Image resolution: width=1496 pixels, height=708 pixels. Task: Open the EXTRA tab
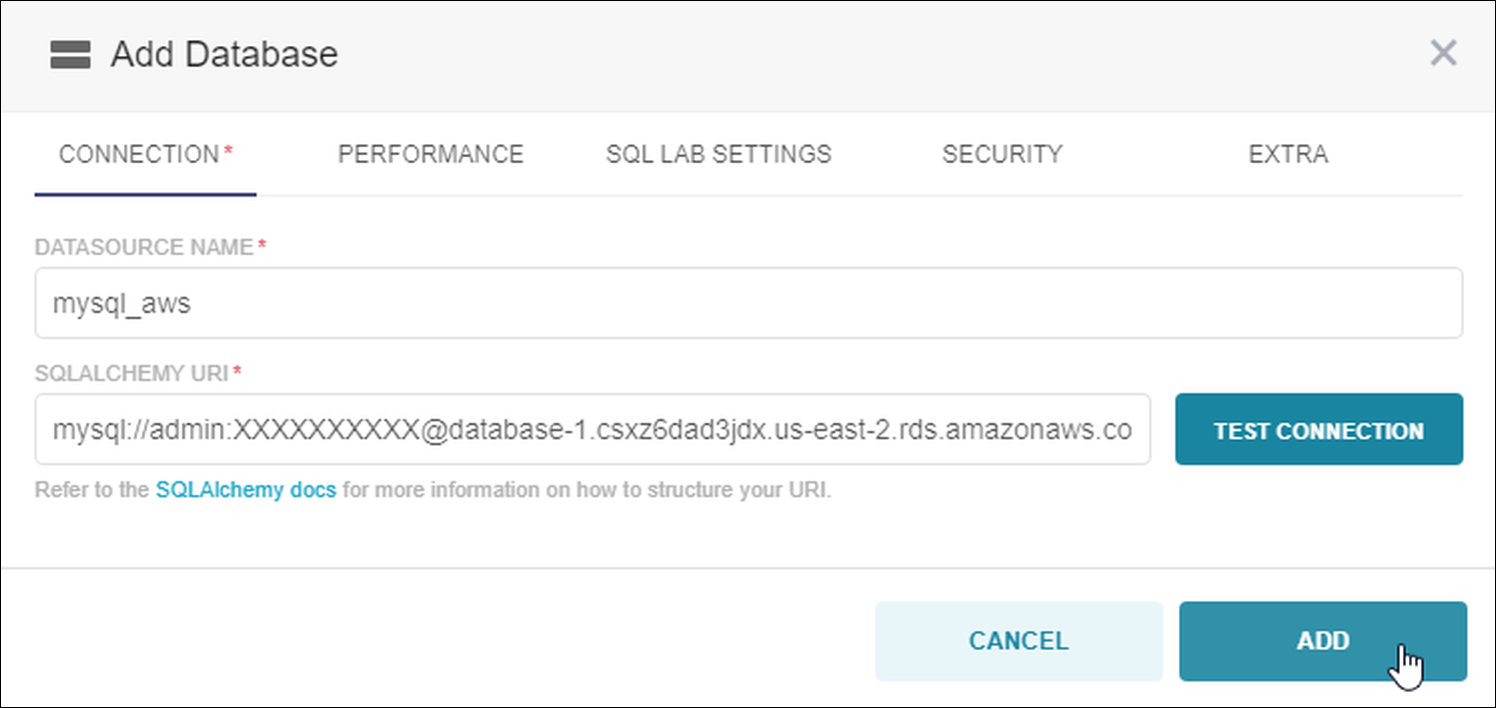coord(1288,154)
